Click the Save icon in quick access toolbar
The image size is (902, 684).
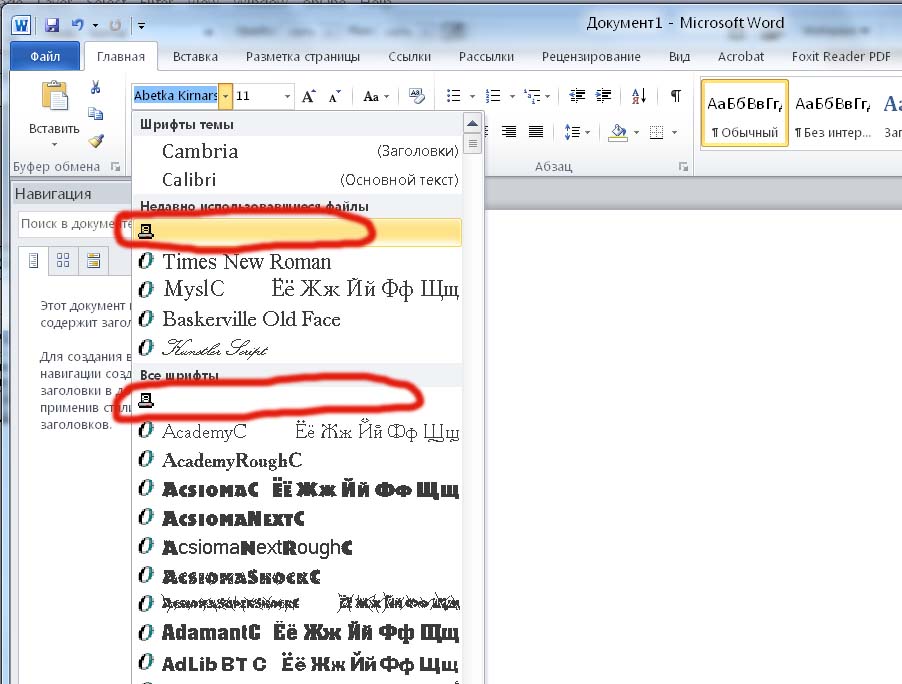[x=52, y=25]
